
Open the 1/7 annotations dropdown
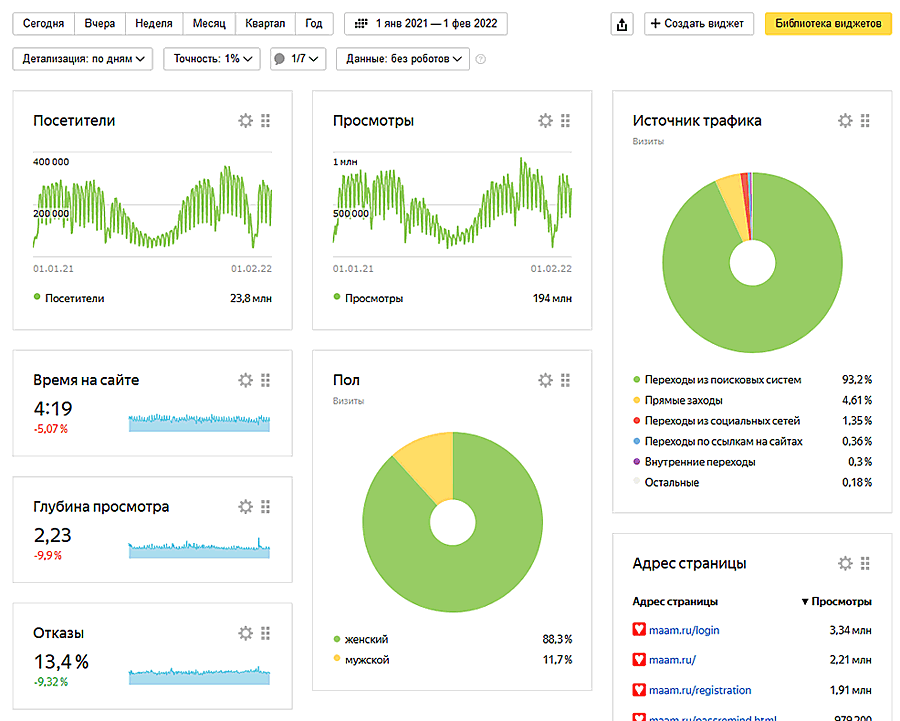(x=298, y=60)
